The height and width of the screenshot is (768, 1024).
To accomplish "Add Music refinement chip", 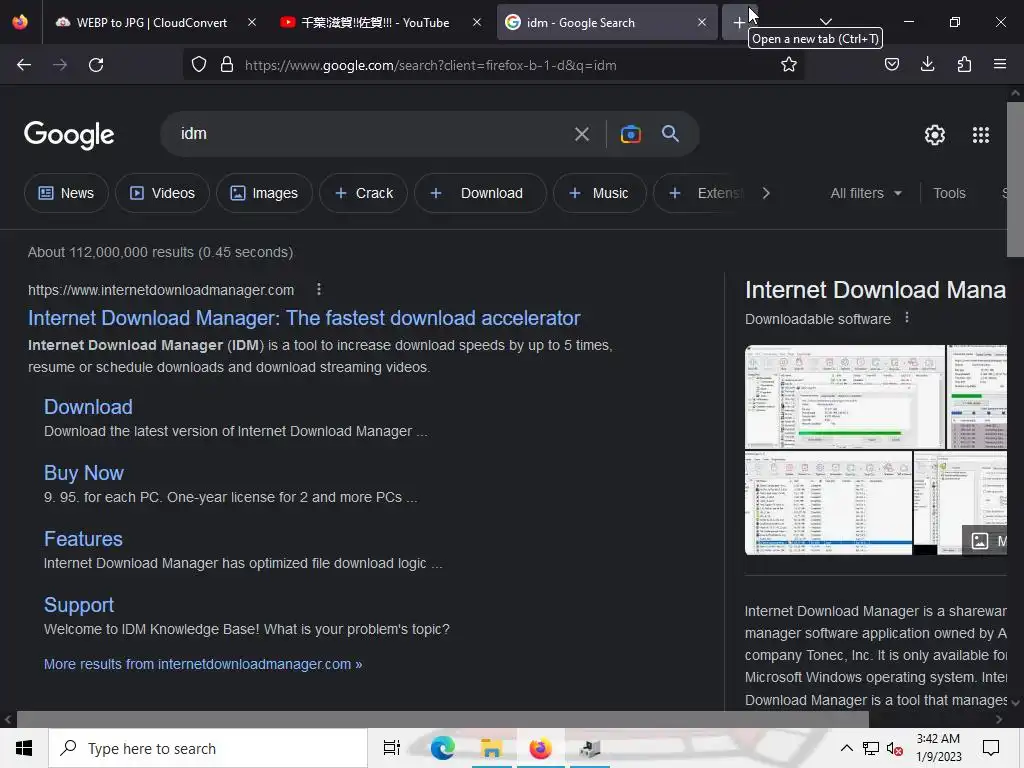I will (599, 193).
